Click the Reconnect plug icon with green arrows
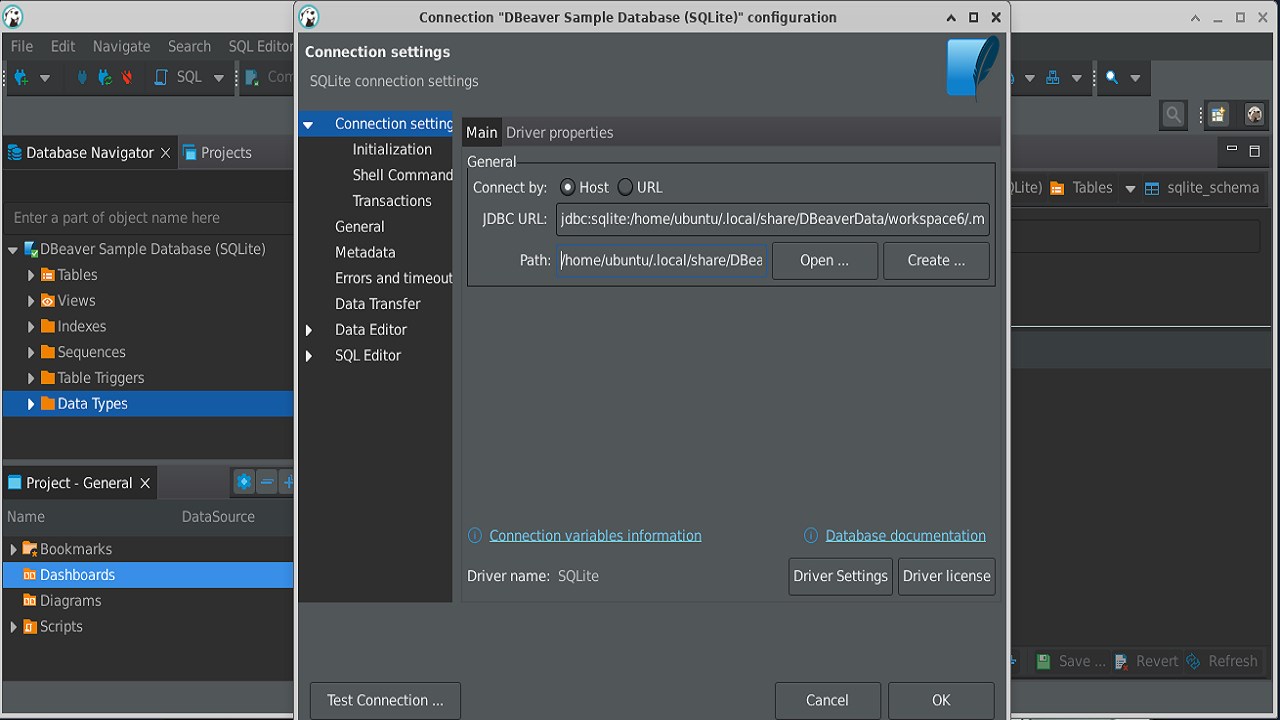Image resolution: width=1280 pixels, height=720 pixels. tap(104, 77)
